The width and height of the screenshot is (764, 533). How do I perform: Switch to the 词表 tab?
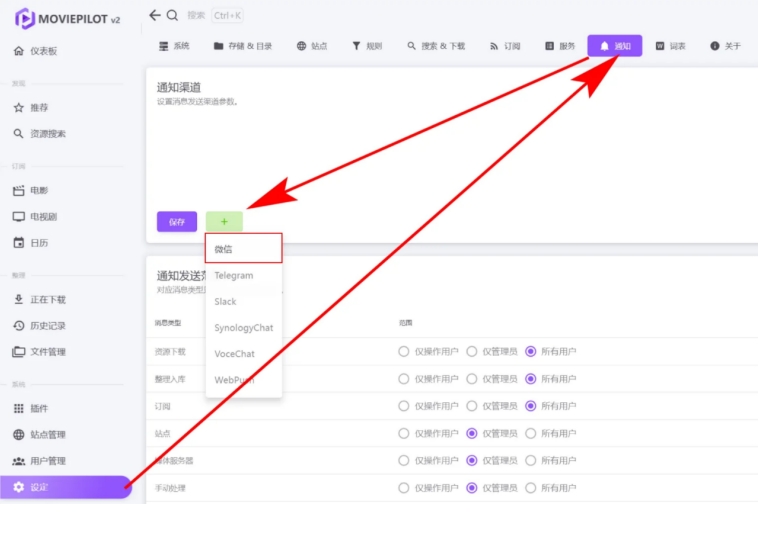click(x=670, y=46)
